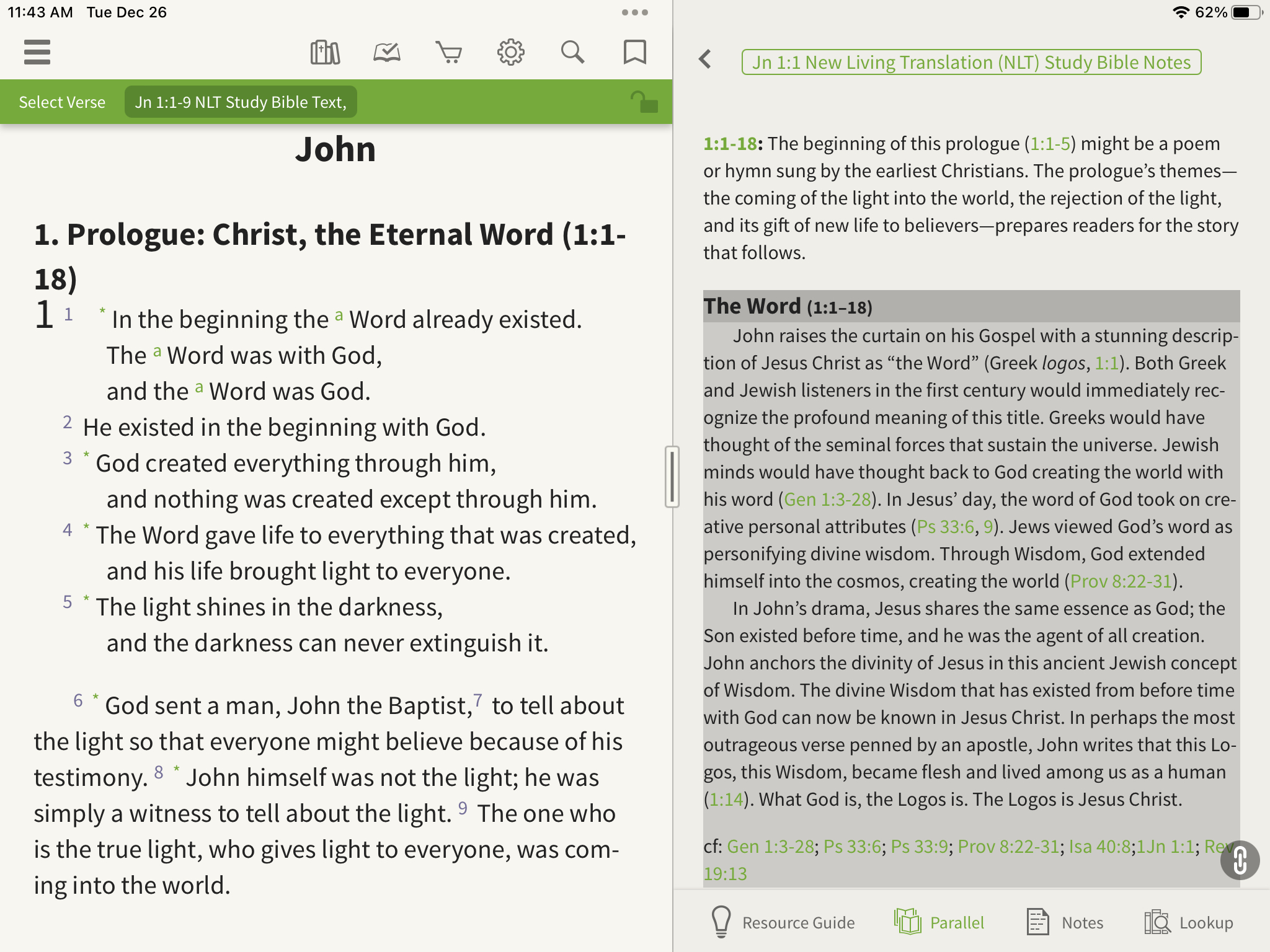Grab the split-pane divider handle
Viewport: 1270px width, 952px height.
[x=672, y=477]
